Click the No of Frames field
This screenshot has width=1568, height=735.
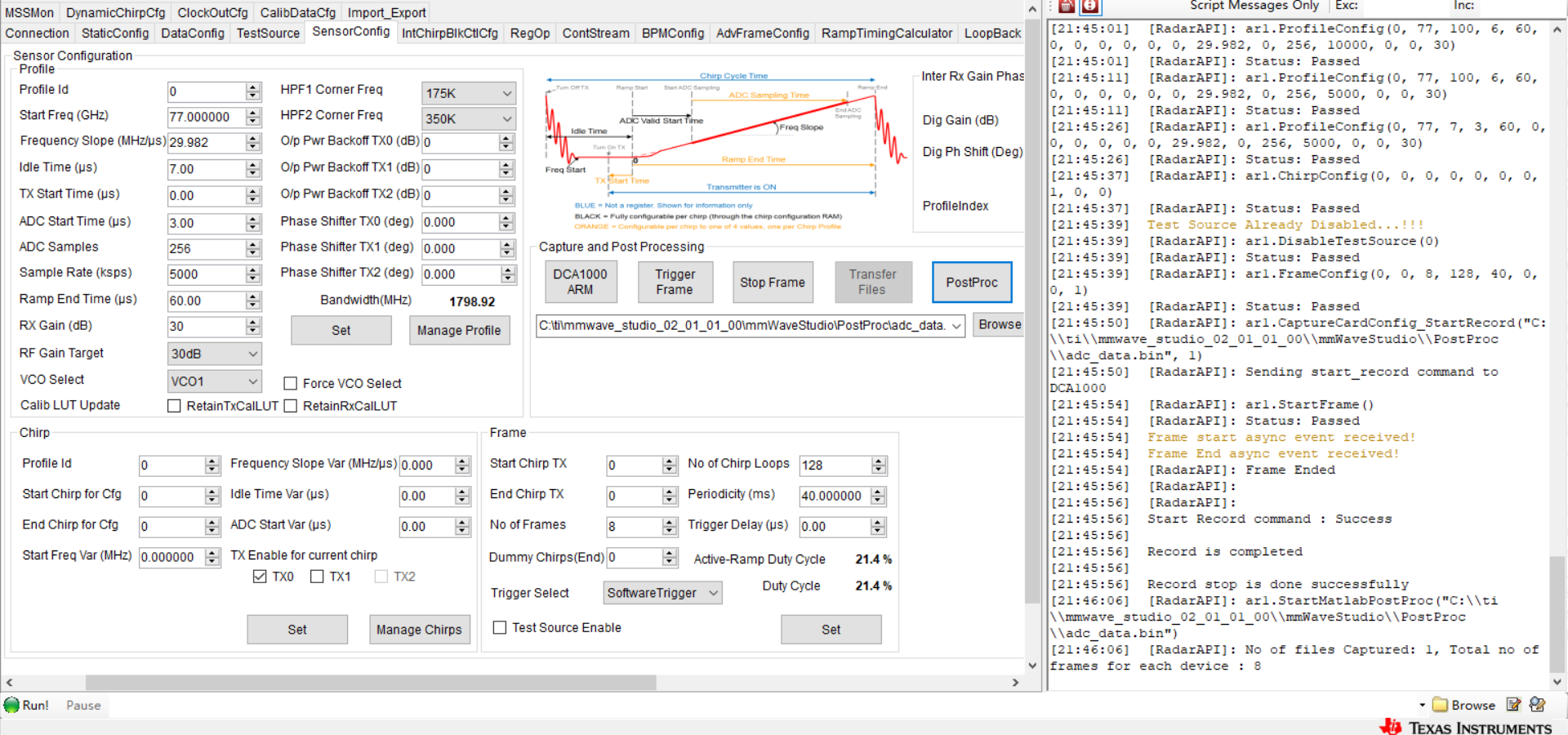point(634,526)
